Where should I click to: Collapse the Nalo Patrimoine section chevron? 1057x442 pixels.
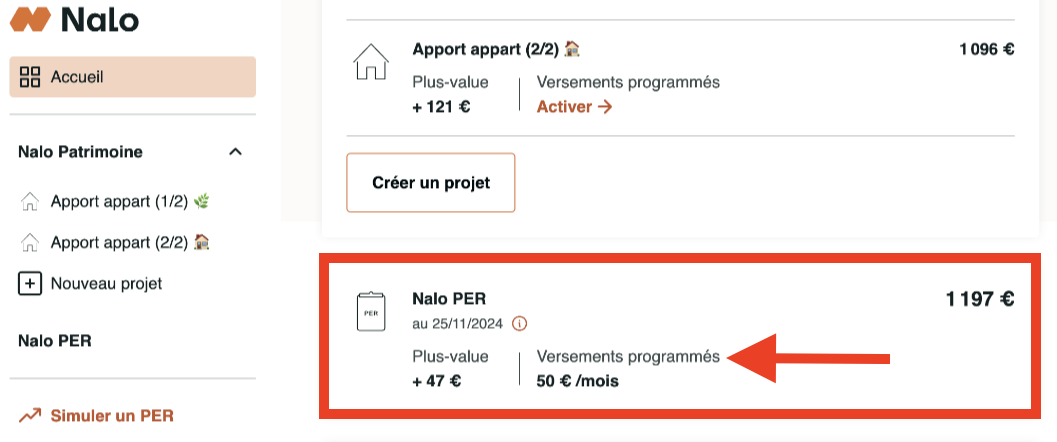coord(235,152)
